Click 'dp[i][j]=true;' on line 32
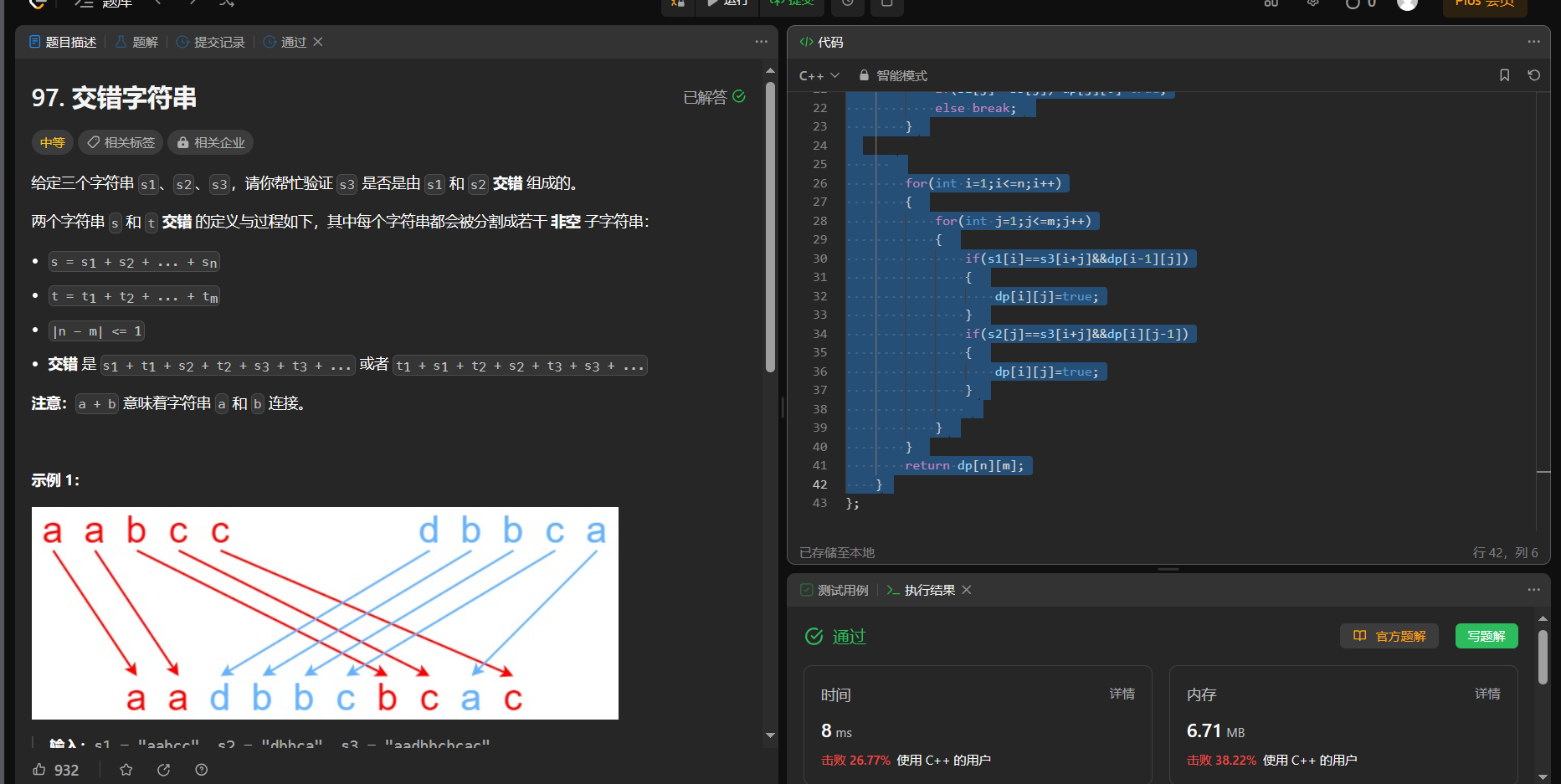Image resolution: width=1561 pixels, height=784 pixels. 1046,296
